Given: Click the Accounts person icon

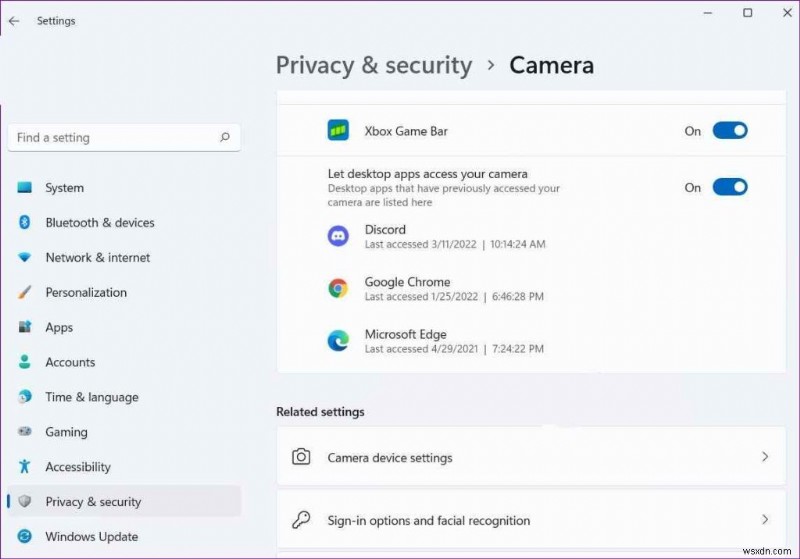Looking at the screenshot, I should click(24, 362).
